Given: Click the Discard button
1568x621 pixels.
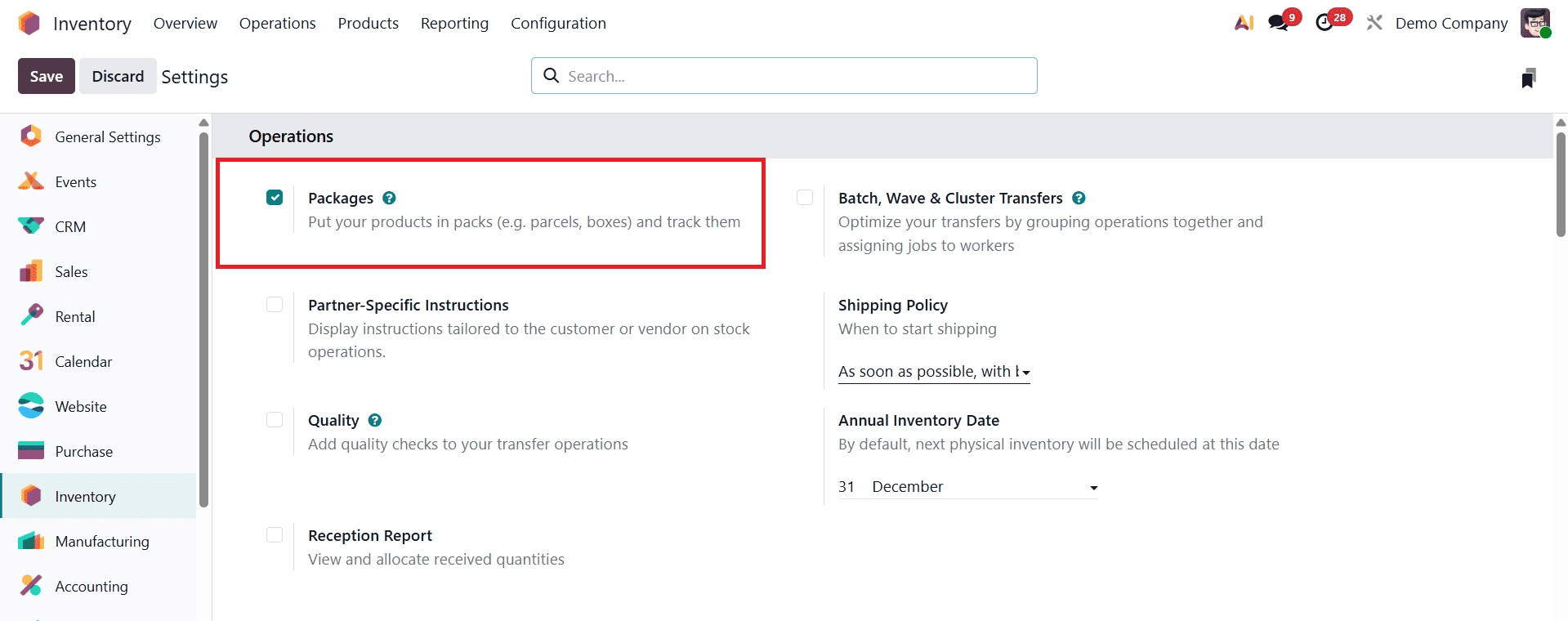Looking at the screenshot, I should [x=118, y=75].
